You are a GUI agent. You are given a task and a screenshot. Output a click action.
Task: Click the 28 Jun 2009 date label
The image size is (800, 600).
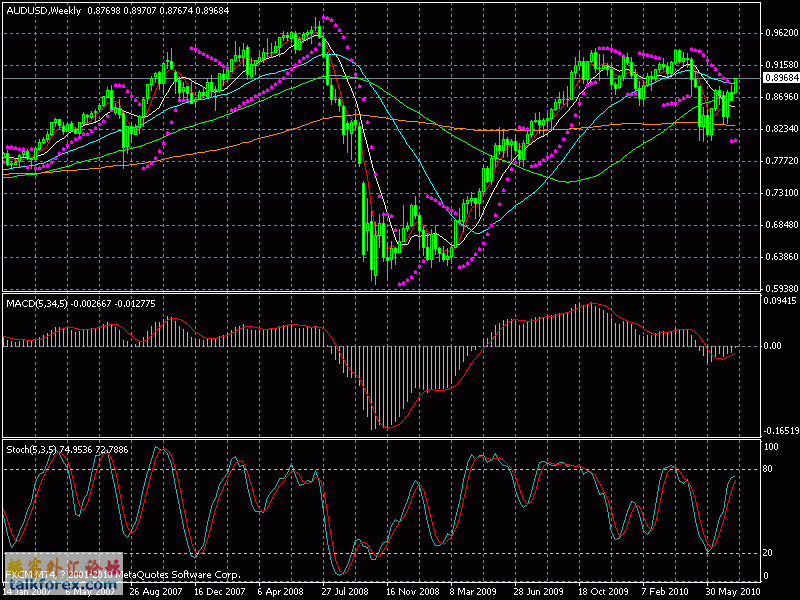click(x=538, y=592)
